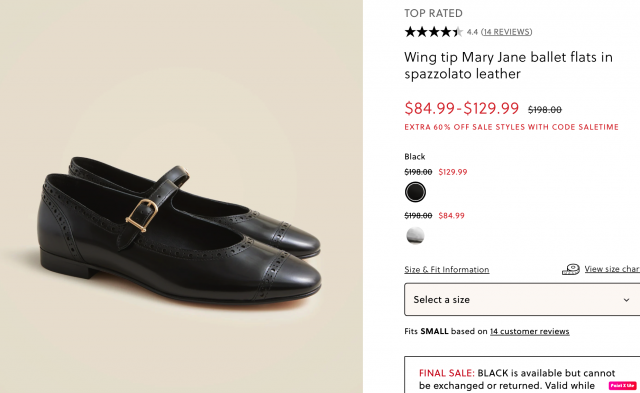The image size is (640, 393).
Task: Click the $84.99-$129.99 sale price range
Action: [462, 108]
